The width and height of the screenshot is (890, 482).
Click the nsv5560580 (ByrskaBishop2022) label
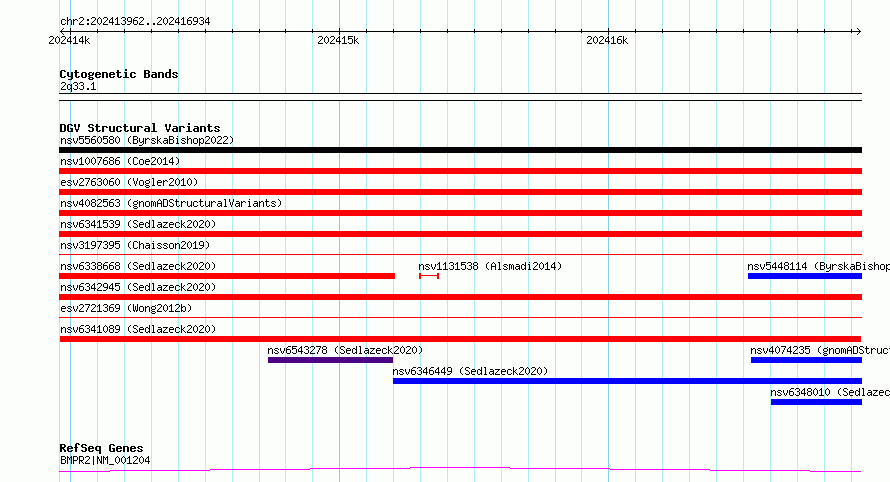(x=147, y=140)
